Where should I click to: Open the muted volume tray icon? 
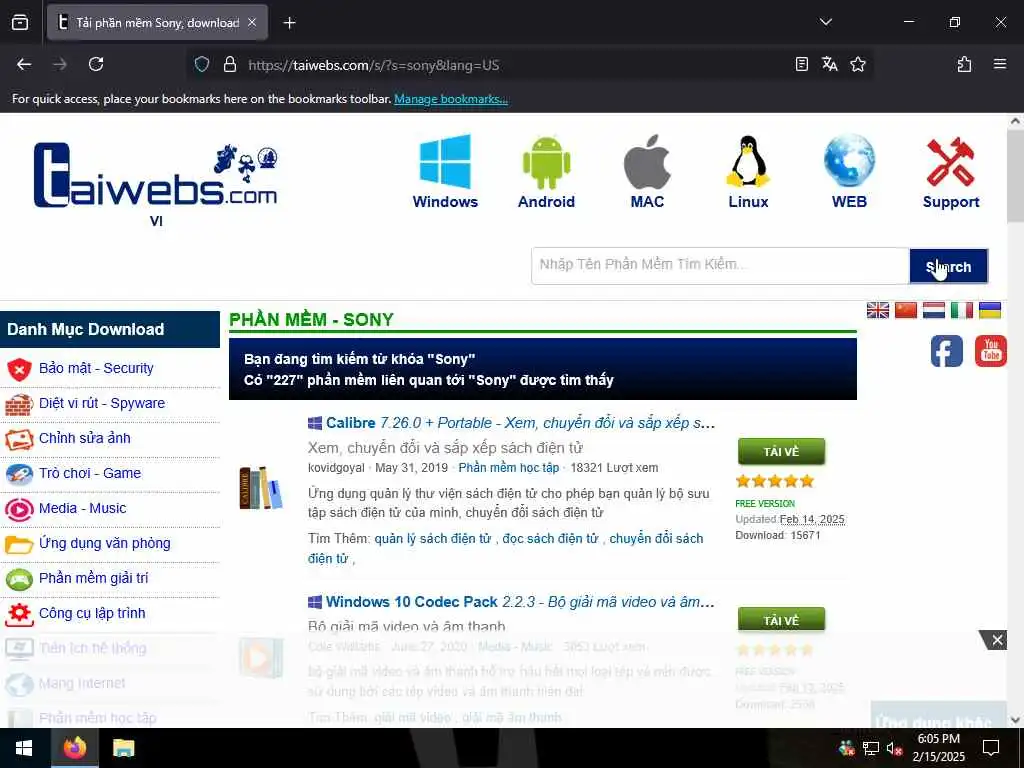click(x=894, y=748)
